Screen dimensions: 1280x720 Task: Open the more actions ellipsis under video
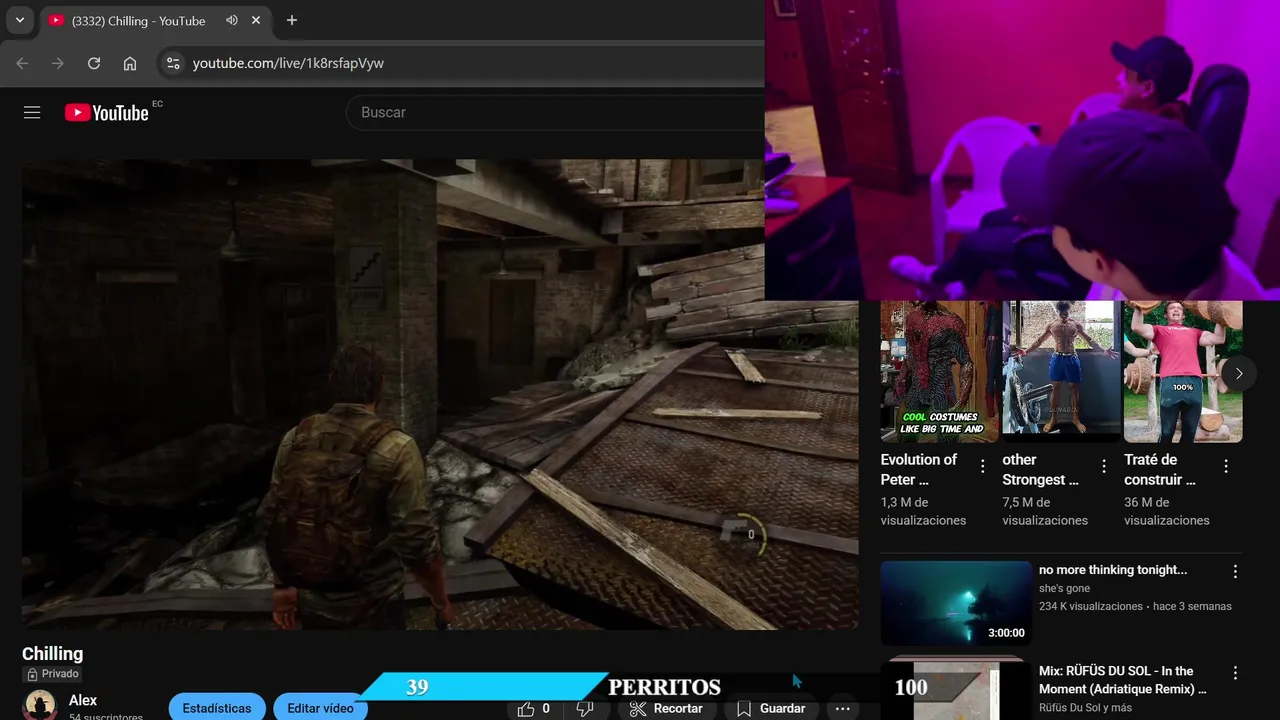point(842,708)
